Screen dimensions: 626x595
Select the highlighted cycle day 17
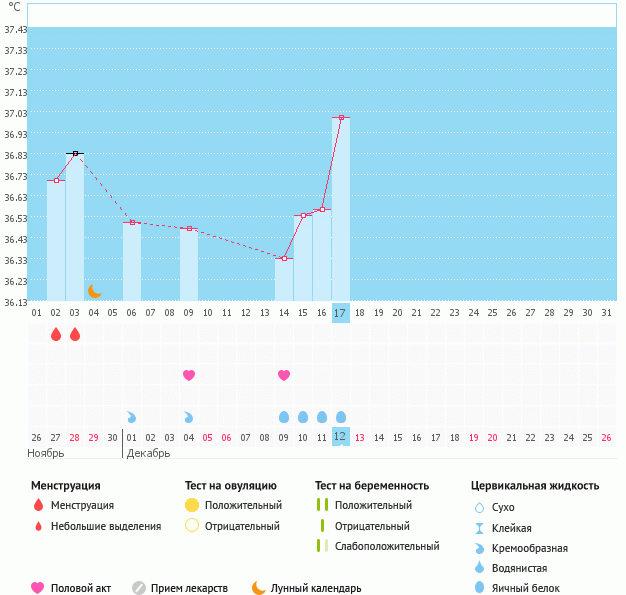[340, 313]
